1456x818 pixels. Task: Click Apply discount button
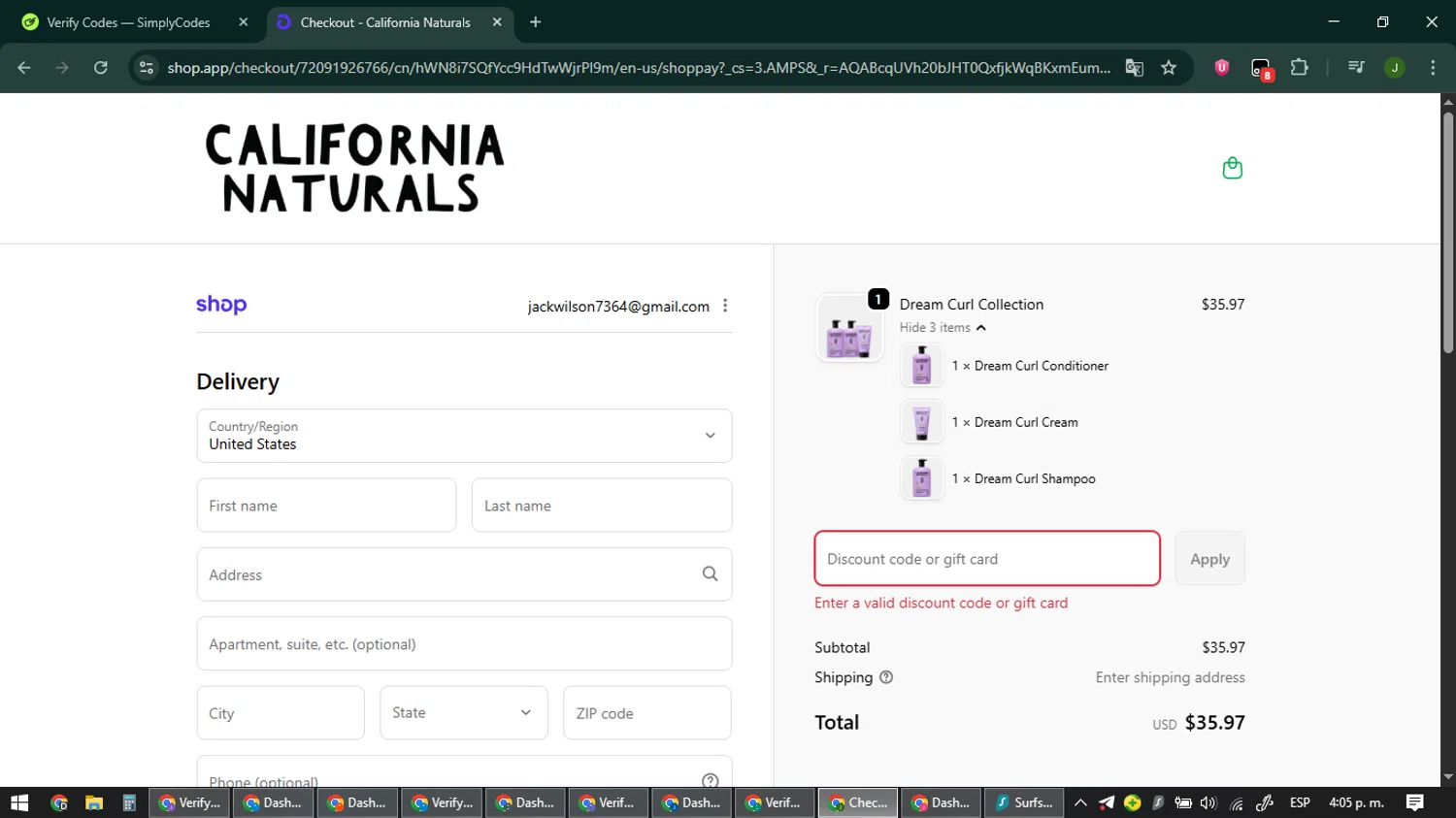1209,559
